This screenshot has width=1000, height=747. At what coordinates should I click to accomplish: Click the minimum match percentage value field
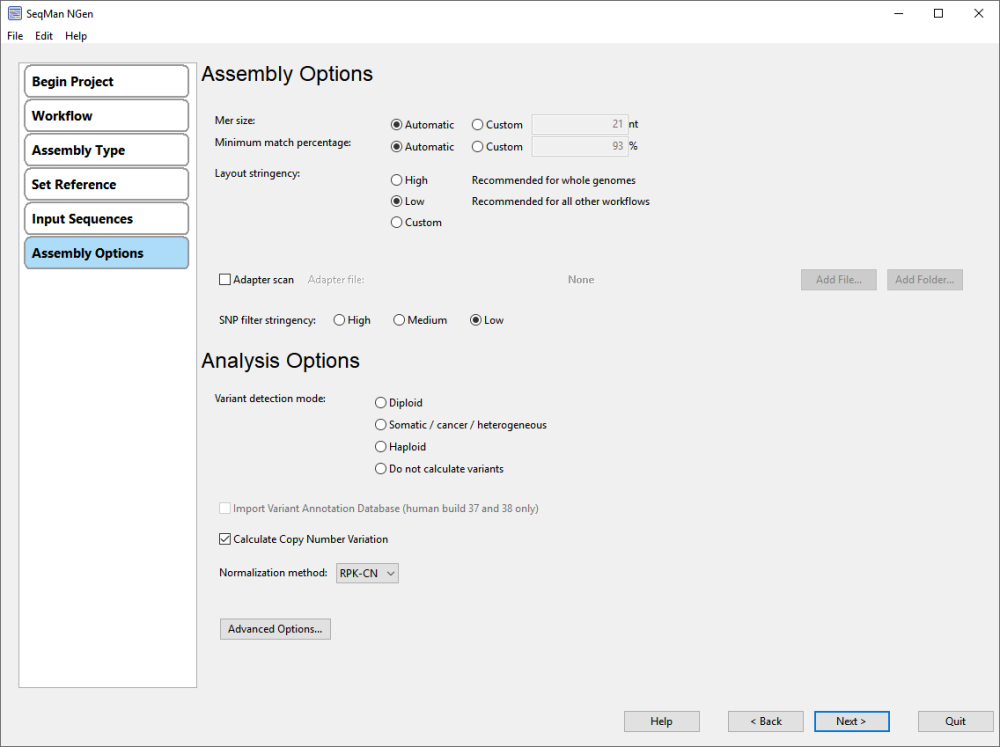coord(580,146)
